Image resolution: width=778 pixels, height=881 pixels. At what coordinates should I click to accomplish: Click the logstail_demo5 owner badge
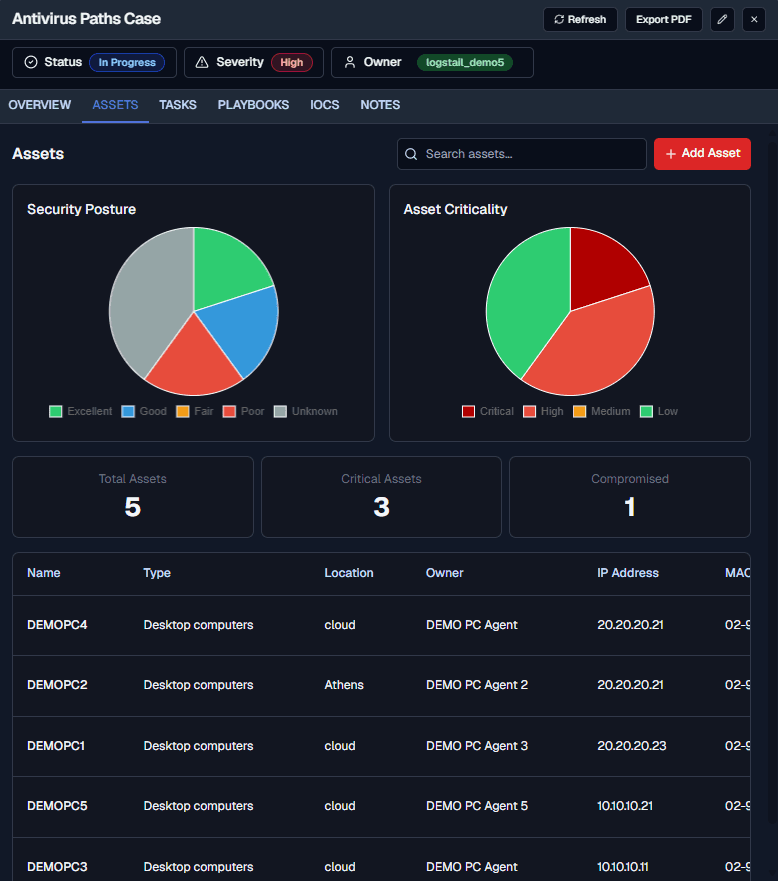pyautogui.click(x=465, y=62)
